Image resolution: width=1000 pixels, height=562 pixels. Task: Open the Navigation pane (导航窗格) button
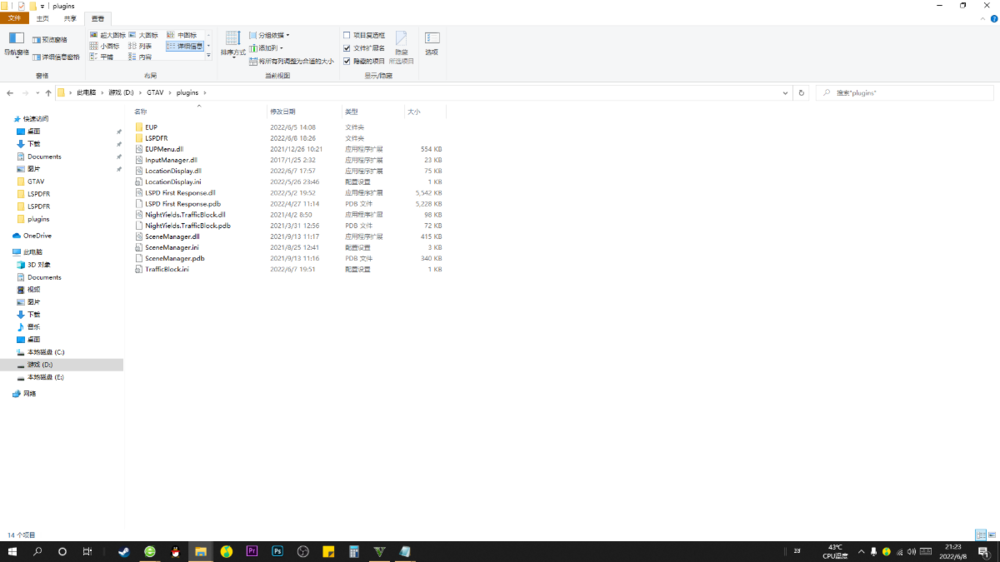point(16,45)
